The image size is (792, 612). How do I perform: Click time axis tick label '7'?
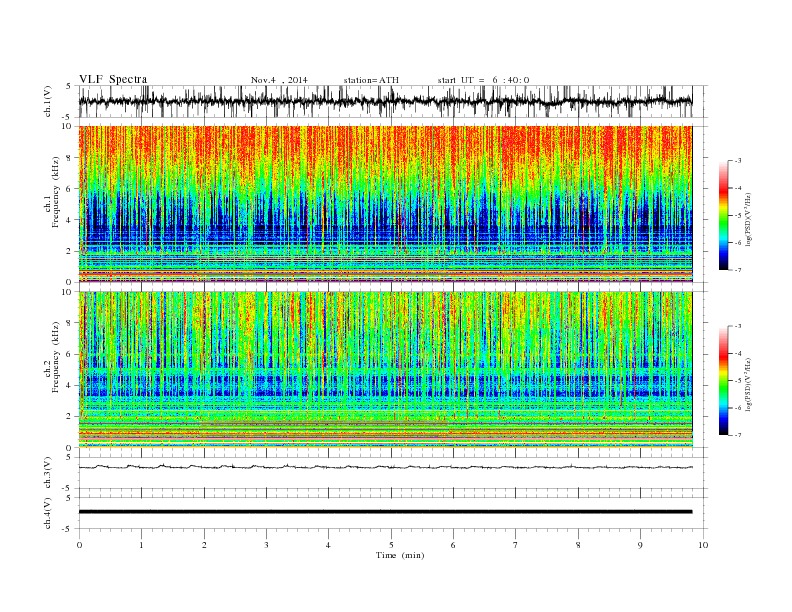pos(516,545)
